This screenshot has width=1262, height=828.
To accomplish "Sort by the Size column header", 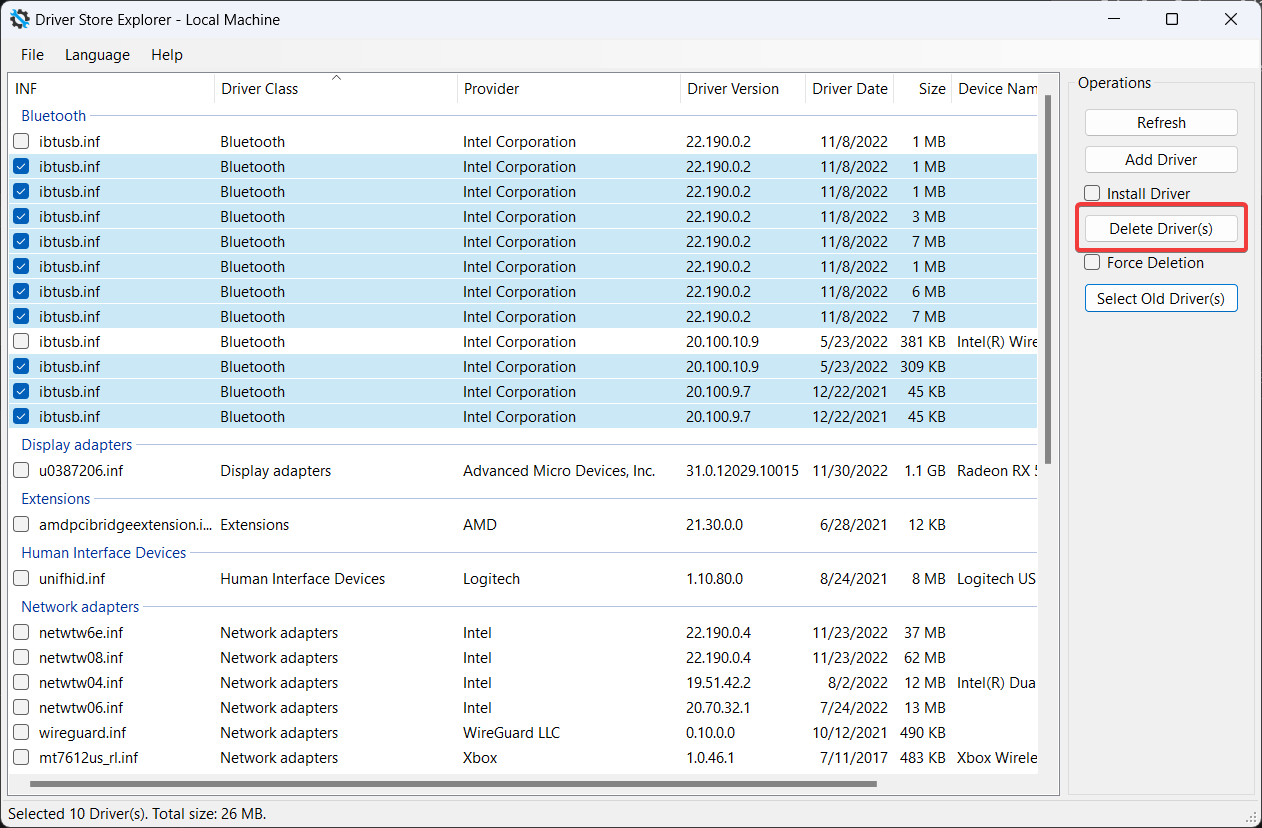I will pos(923,89).
